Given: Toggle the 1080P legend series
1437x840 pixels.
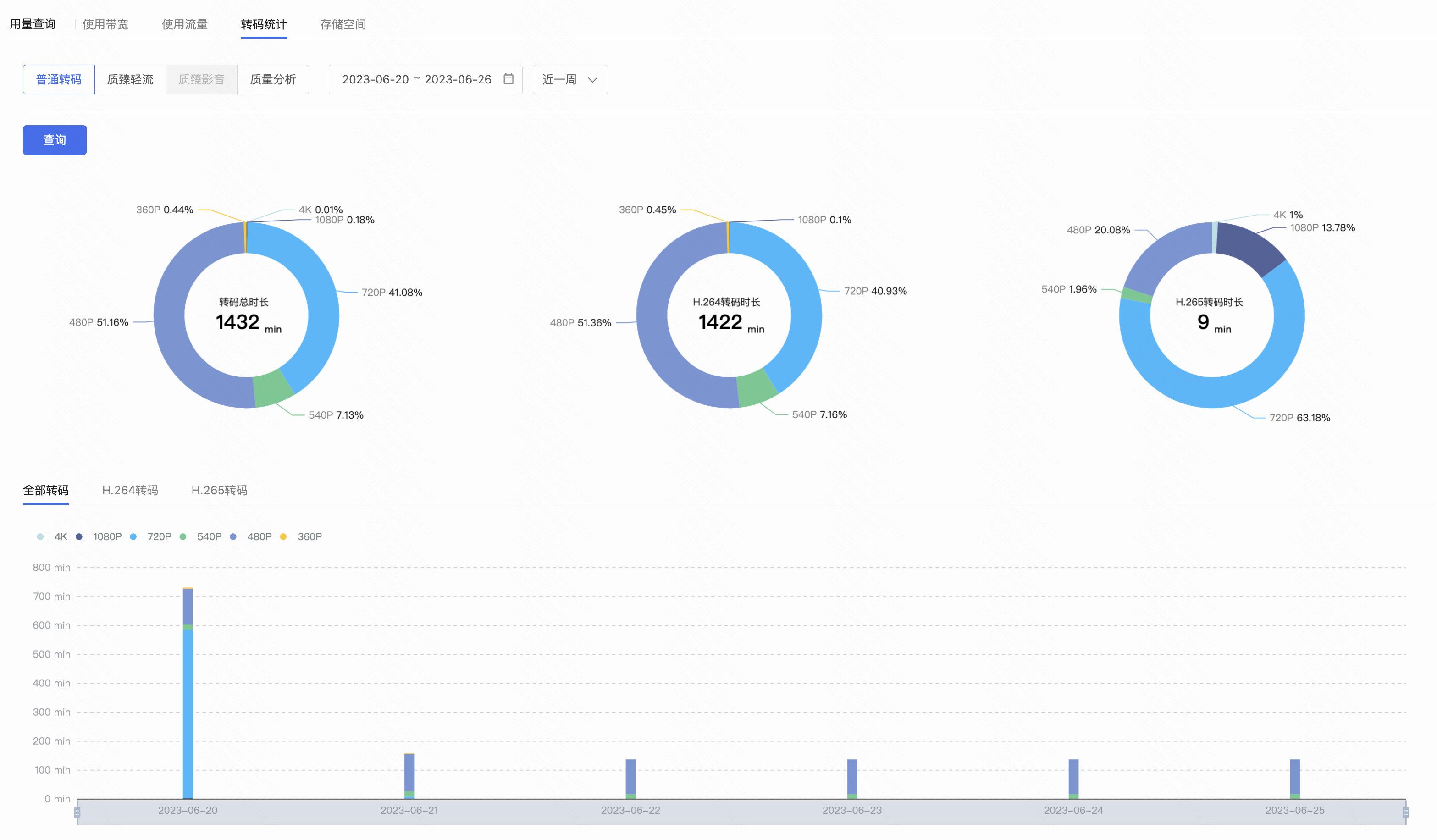Looking at the screenshot, I should 99,536.
